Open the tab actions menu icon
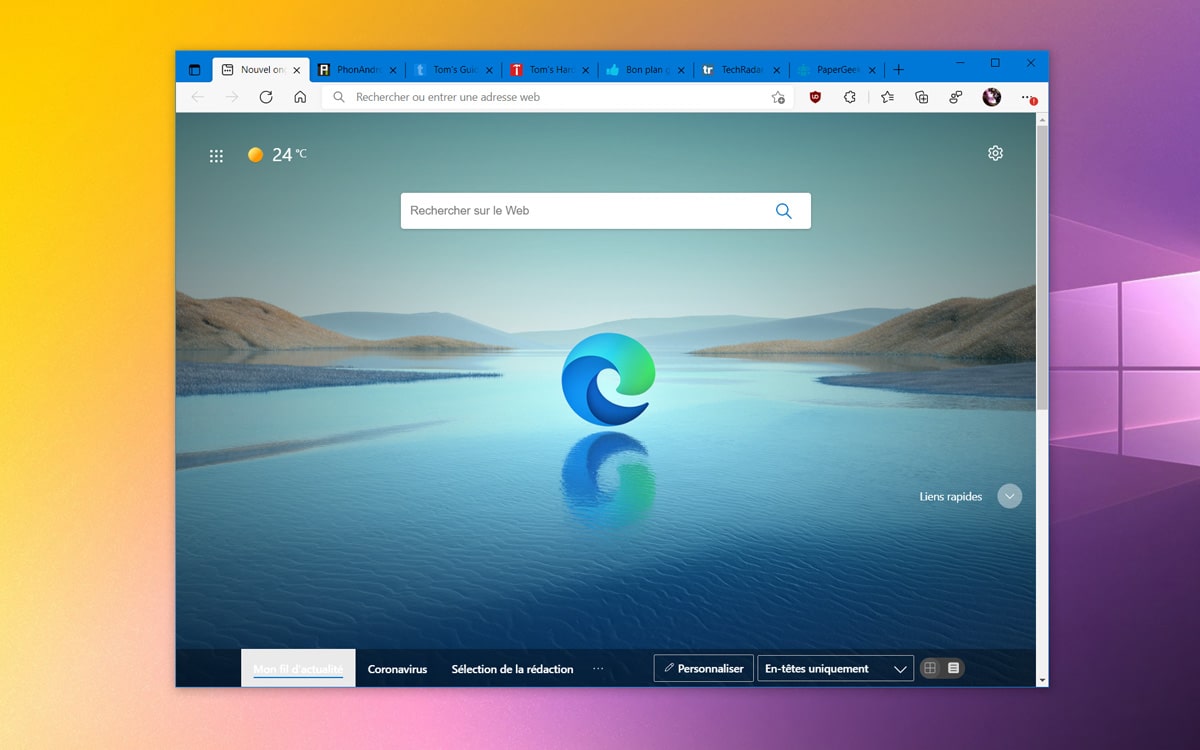Viewport: 1200px width, 750px height. point(195,70)
